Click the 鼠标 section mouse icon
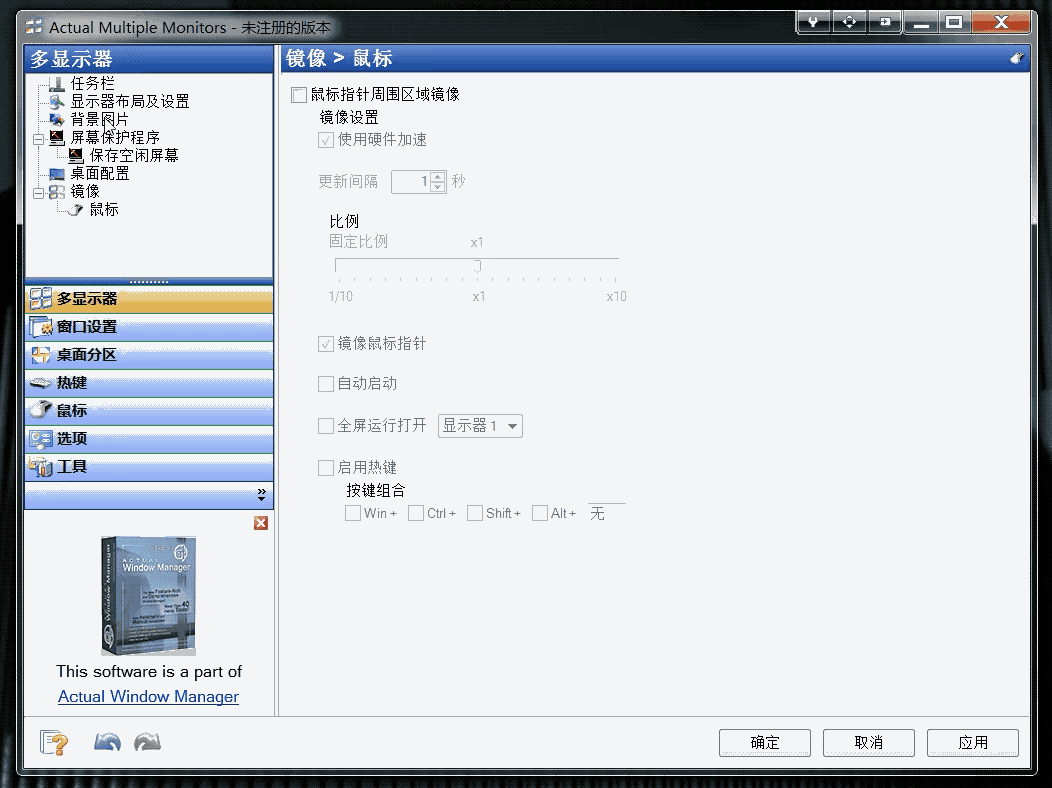1052x788 pixels. (x=41, y=410)
